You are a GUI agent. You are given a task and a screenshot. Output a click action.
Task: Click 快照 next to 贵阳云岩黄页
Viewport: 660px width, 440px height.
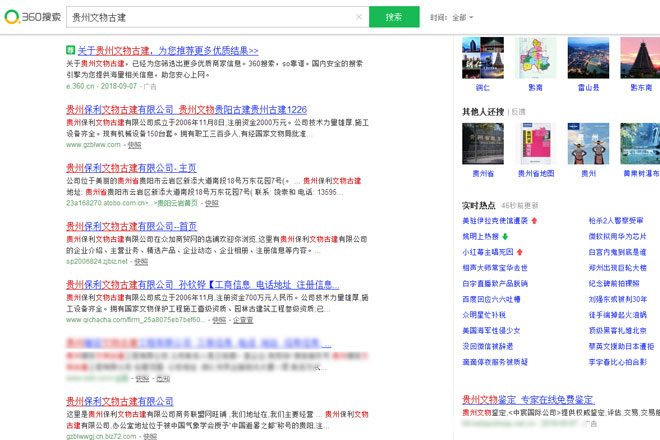coord(212,203)
